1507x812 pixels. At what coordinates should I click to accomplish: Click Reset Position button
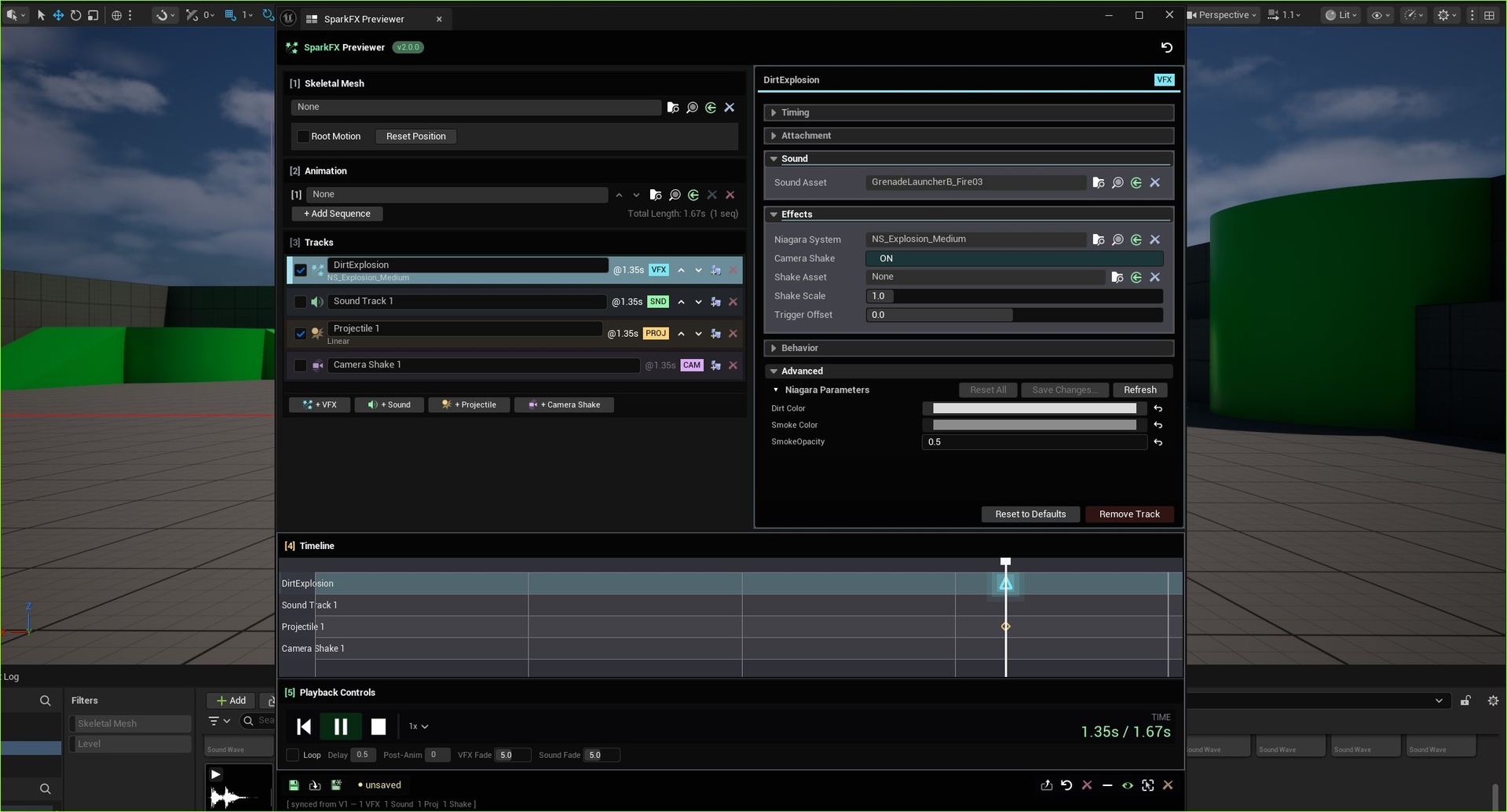pos(416,137)
